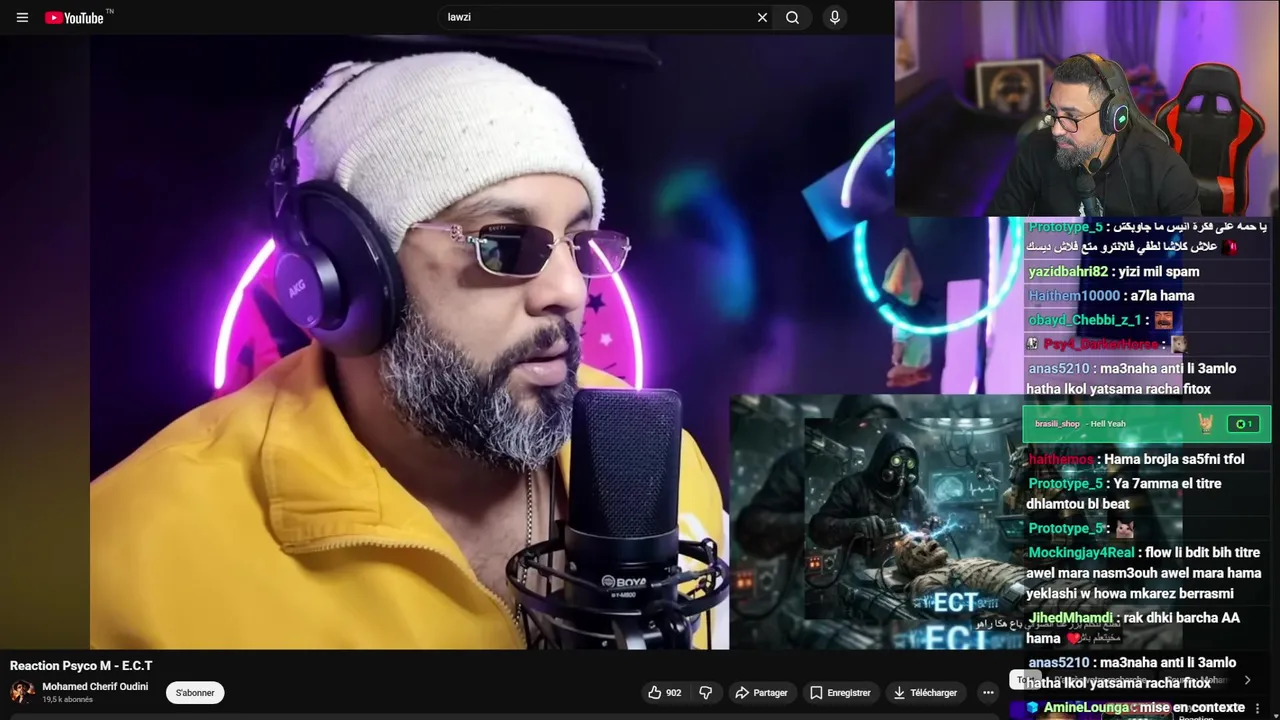Share the video via Partager
1280x720 pixels.
click(x=761, y=692)
